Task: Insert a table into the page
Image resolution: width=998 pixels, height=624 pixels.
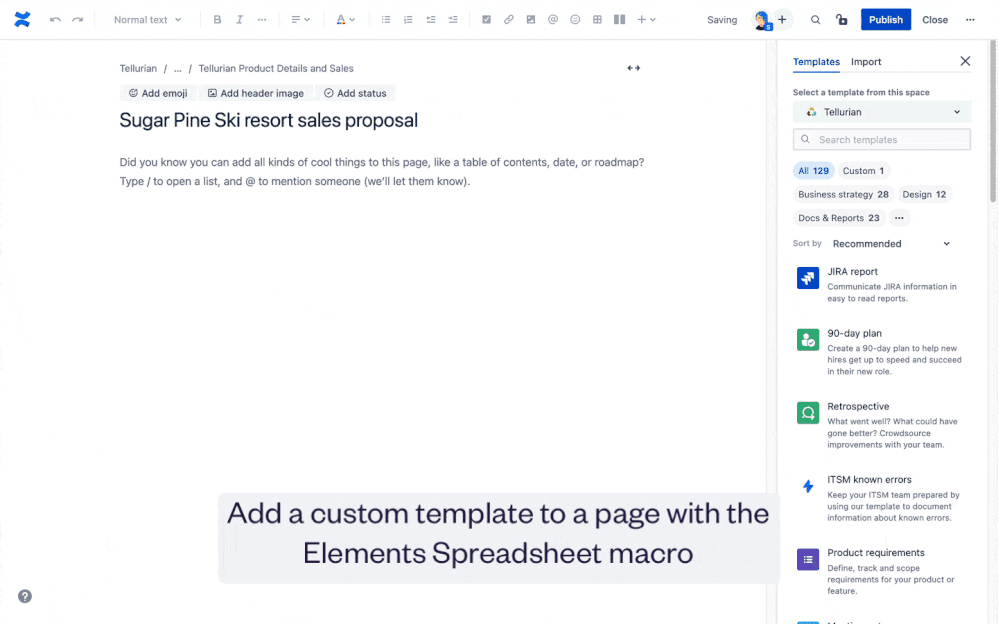Action: coord(596,19)
